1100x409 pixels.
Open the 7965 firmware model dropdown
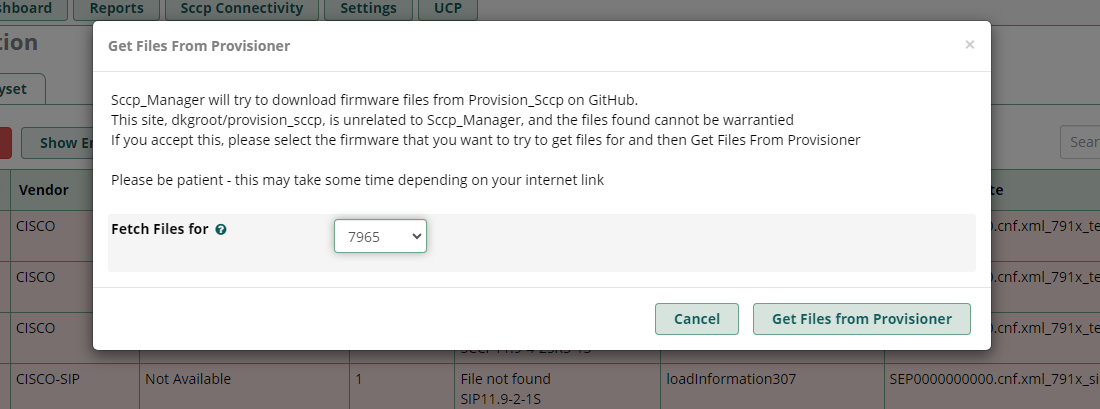coord(380,236)
